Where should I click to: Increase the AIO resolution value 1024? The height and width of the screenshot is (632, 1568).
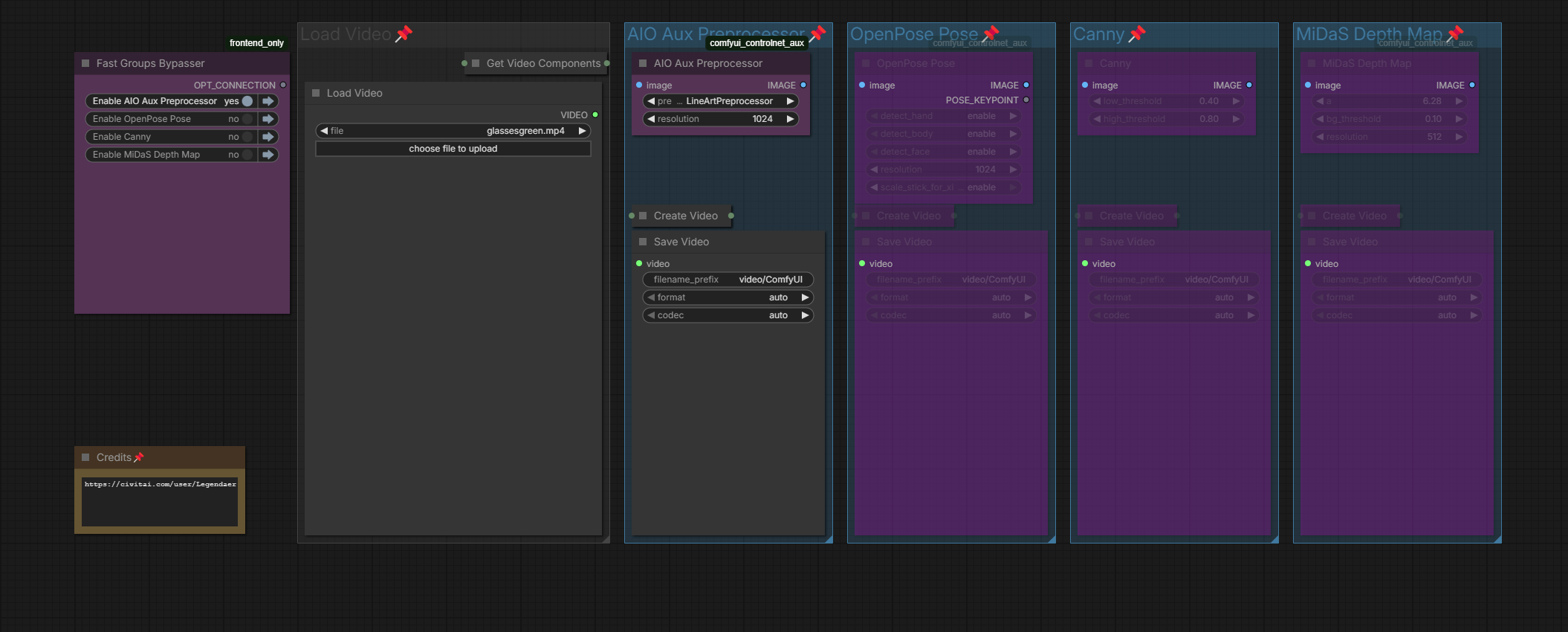point(791,119)
